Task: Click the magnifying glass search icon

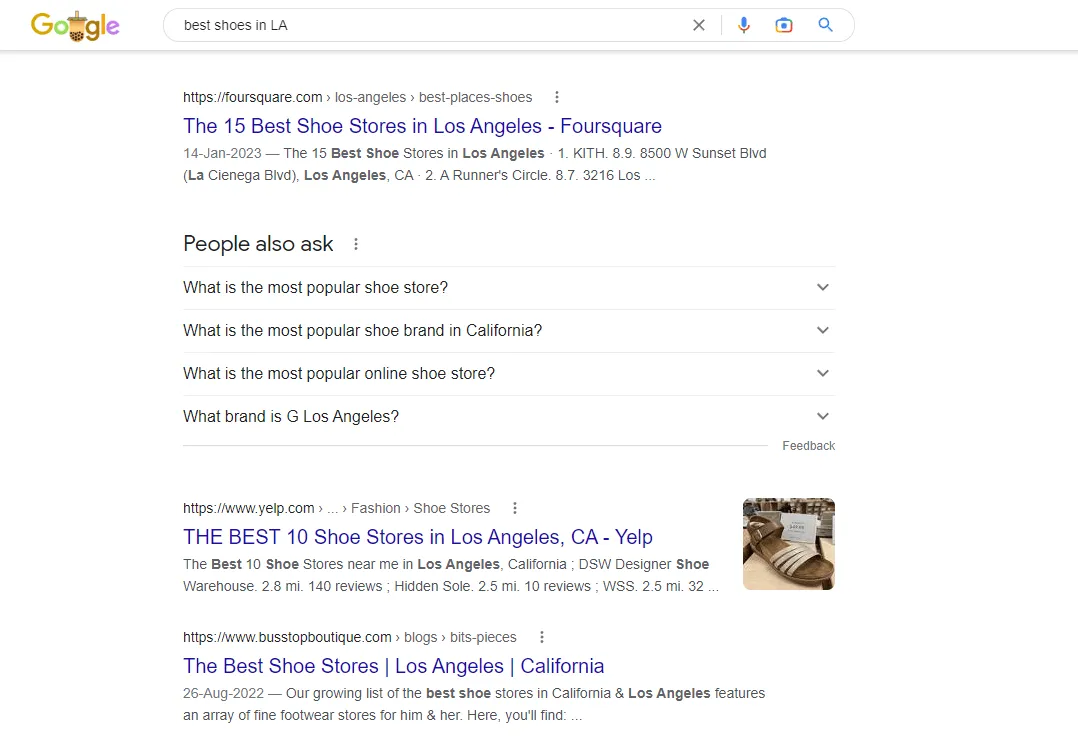Action: (x=825, y=25)
